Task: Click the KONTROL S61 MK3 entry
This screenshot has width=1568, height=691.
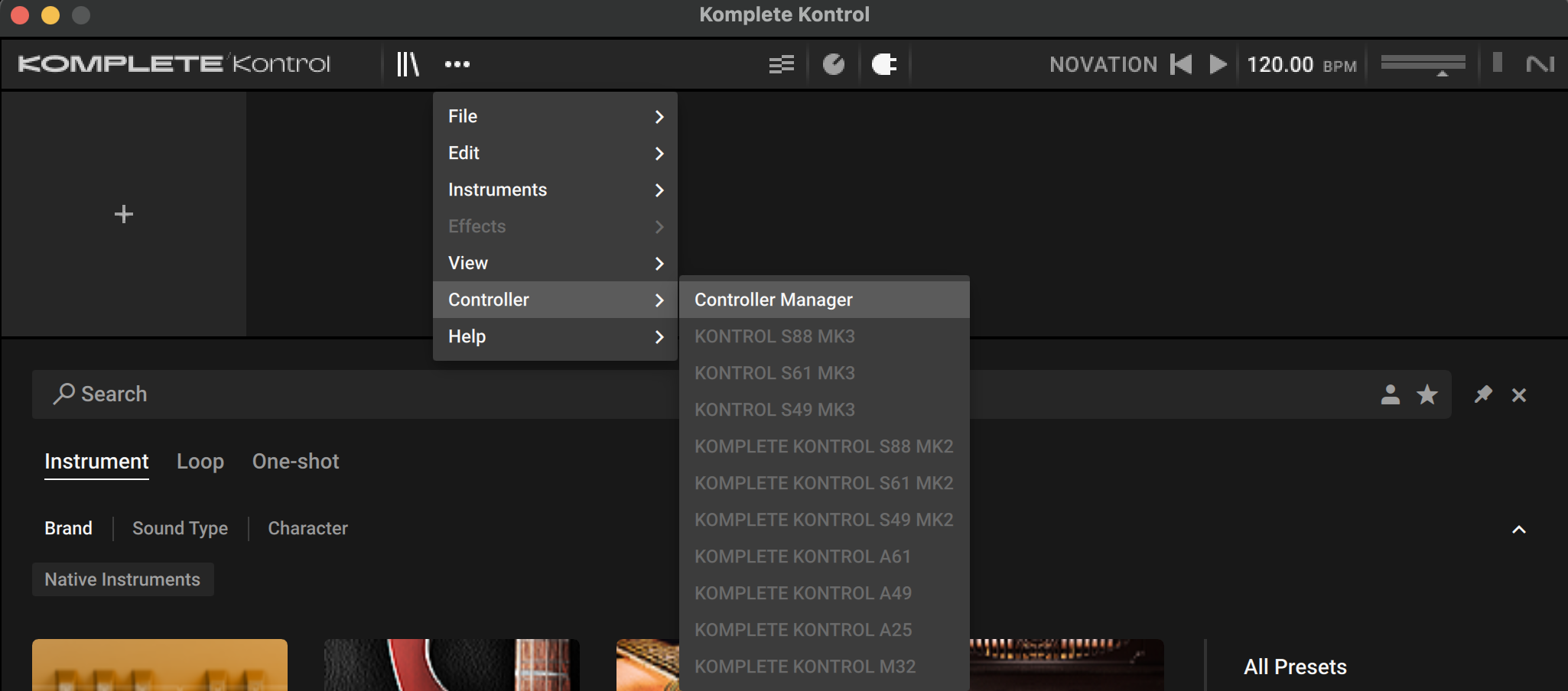Action: tap(825, 373)
